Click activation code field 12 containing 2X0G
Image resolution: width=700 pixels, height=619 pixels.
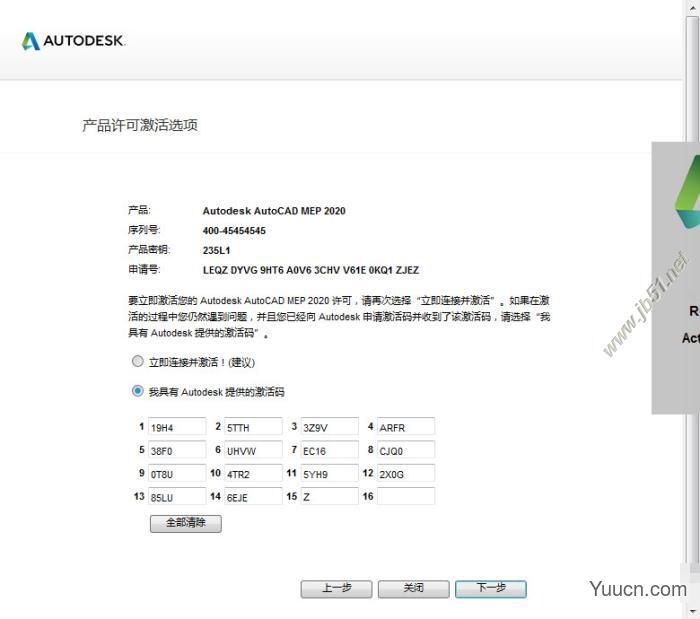tap(406, 473)
